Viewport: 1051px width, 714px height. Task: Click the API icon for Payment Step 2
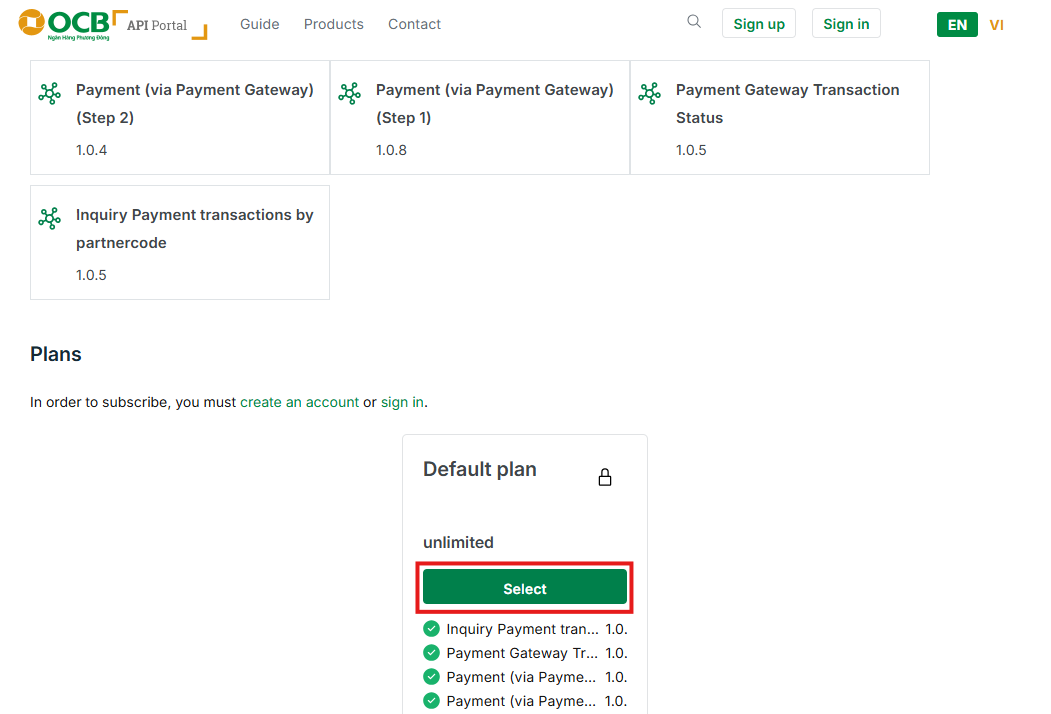pos(49,93)
